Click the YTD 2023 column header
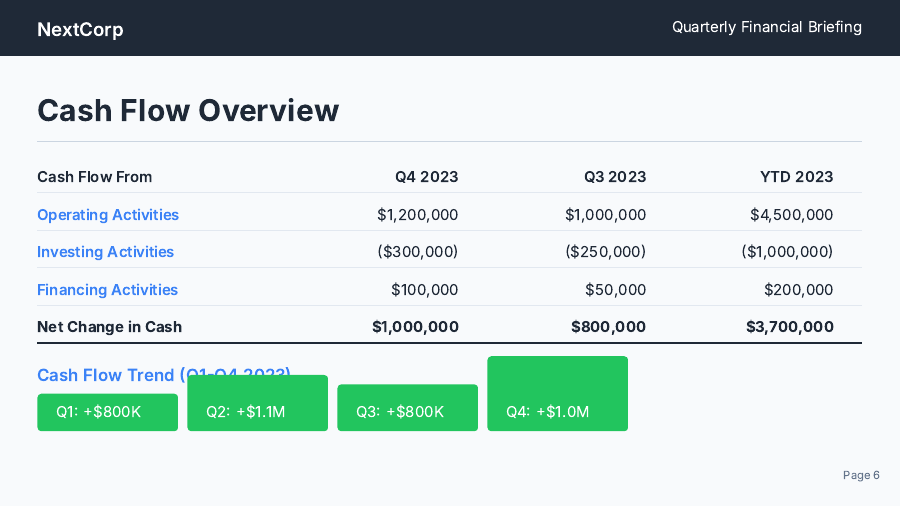900x507 pixels. point(796,177)
